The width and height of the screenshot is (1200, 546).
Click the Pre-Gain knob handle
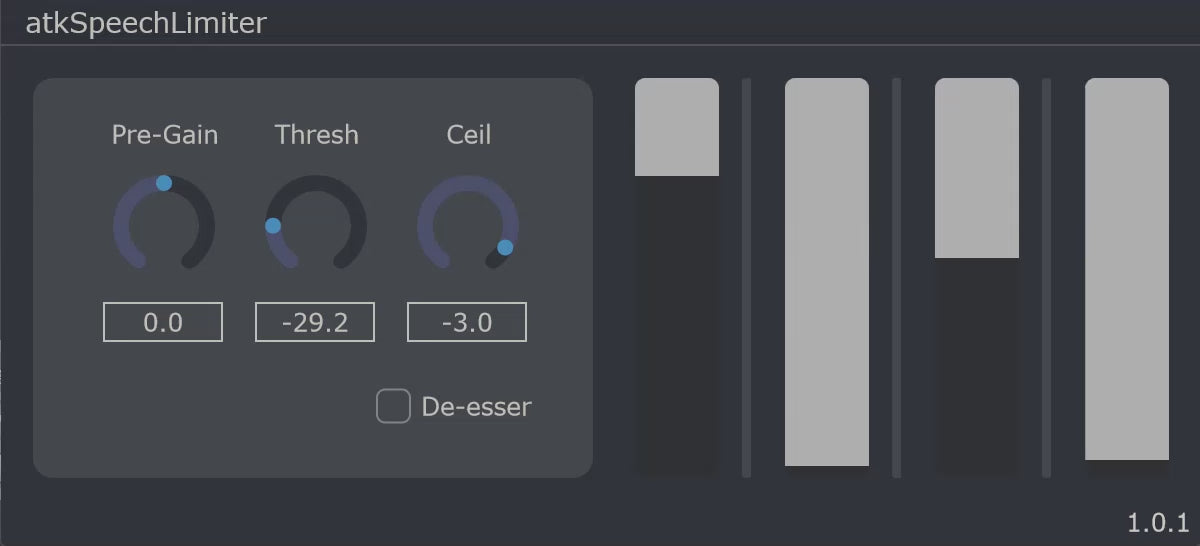pyautogui.click(x=164, y=183)
